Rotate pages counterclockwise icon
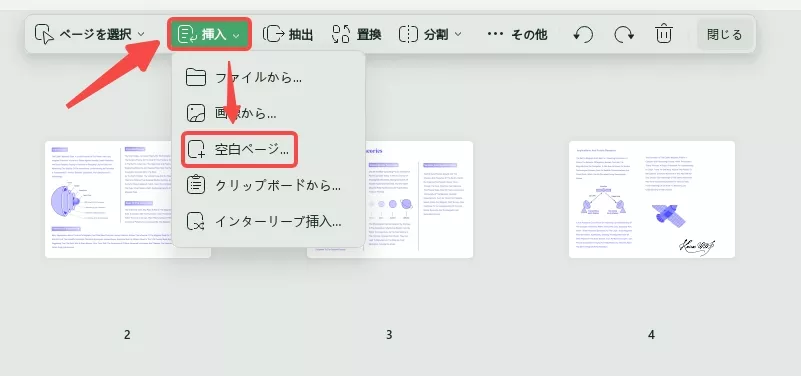 pyautogui.click(x=583, y=34)
